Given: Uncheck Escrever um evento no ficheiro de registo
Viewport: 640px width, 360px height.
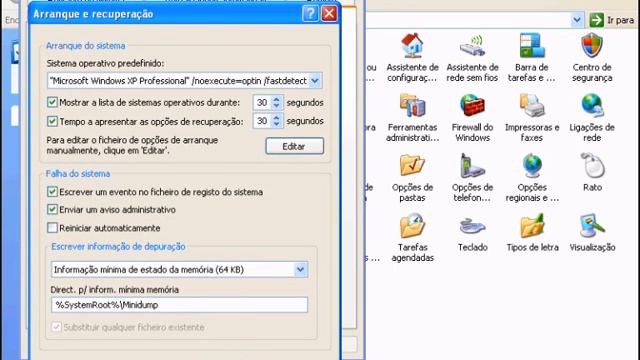Looking at the screenshot, I should click(x=52, y=192).
